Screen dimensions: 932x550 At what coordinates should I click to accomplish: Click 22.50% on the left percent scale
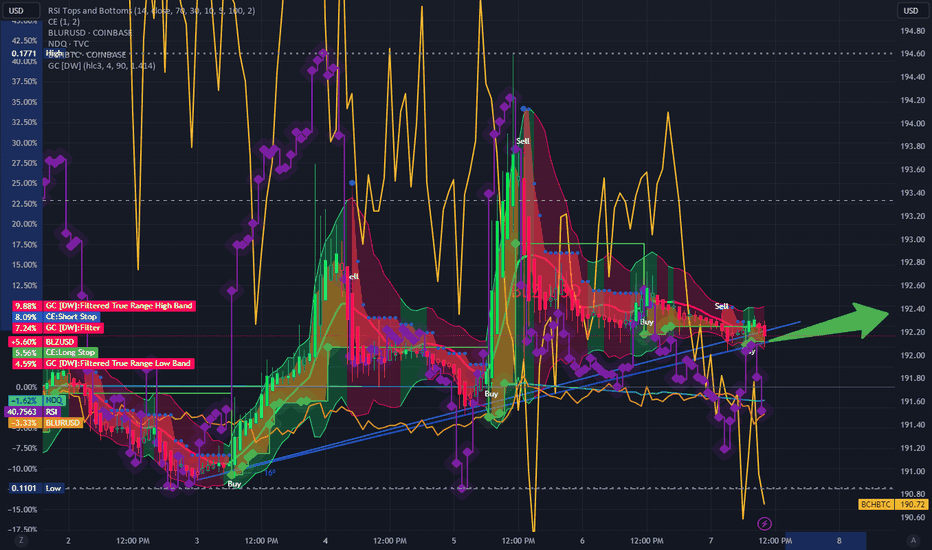click(x=24, y=204)
